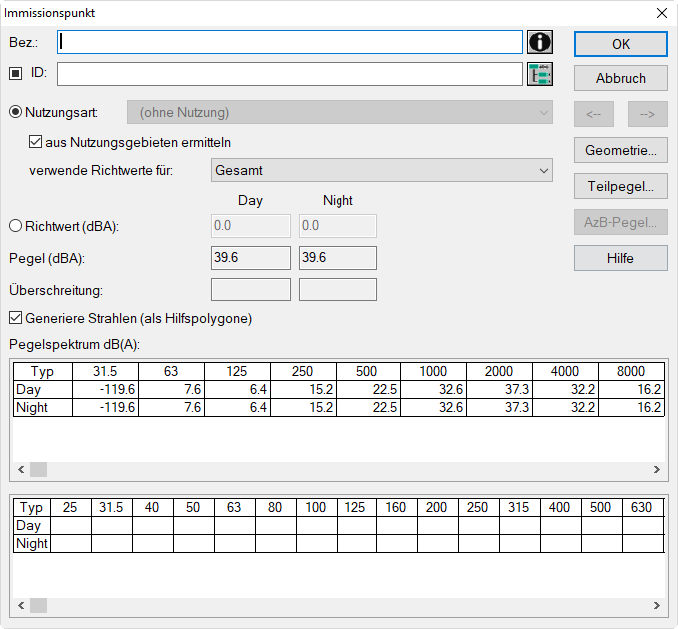
Task: Click the Richtwert Night value field
Action: pos(338,226)
